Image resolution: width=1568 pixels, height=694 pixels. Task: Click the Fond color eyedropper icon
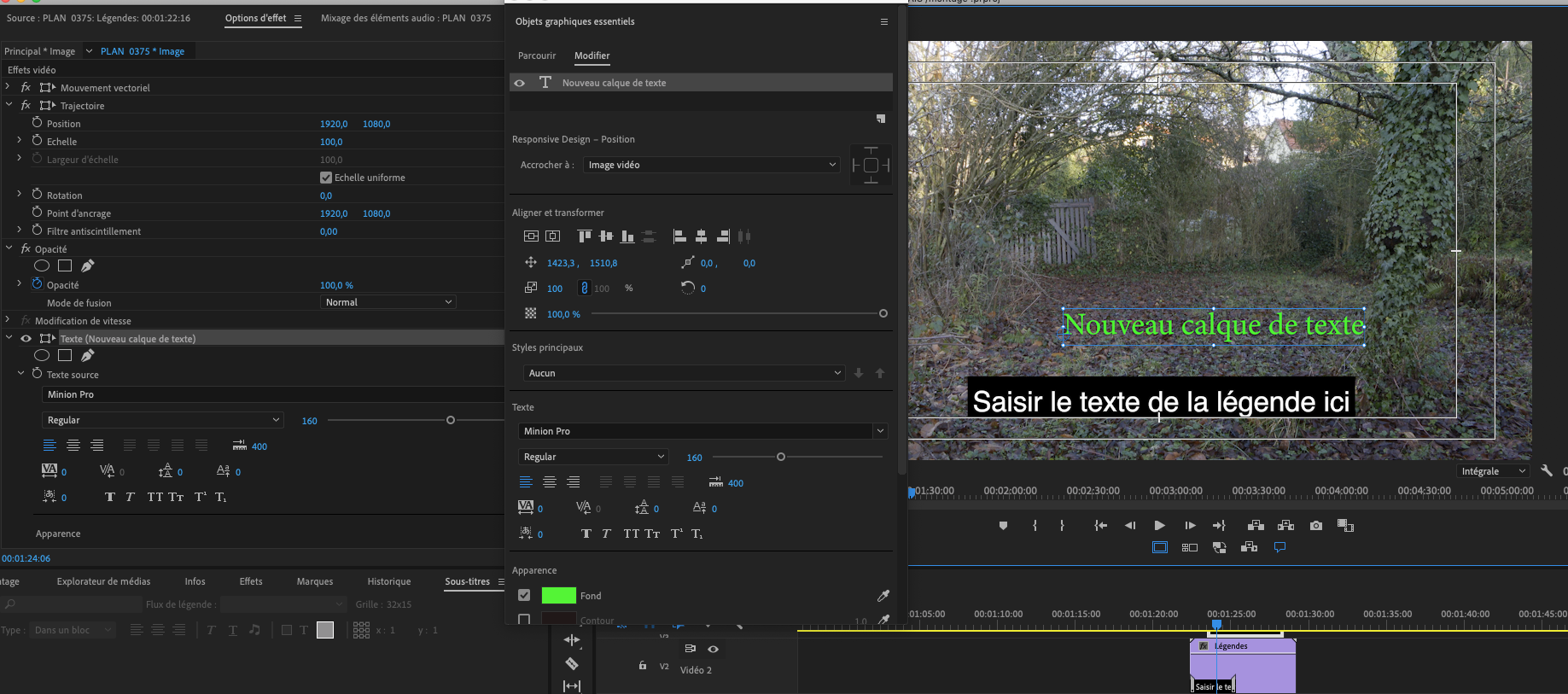pyautogui.click(x=883, y=596)
